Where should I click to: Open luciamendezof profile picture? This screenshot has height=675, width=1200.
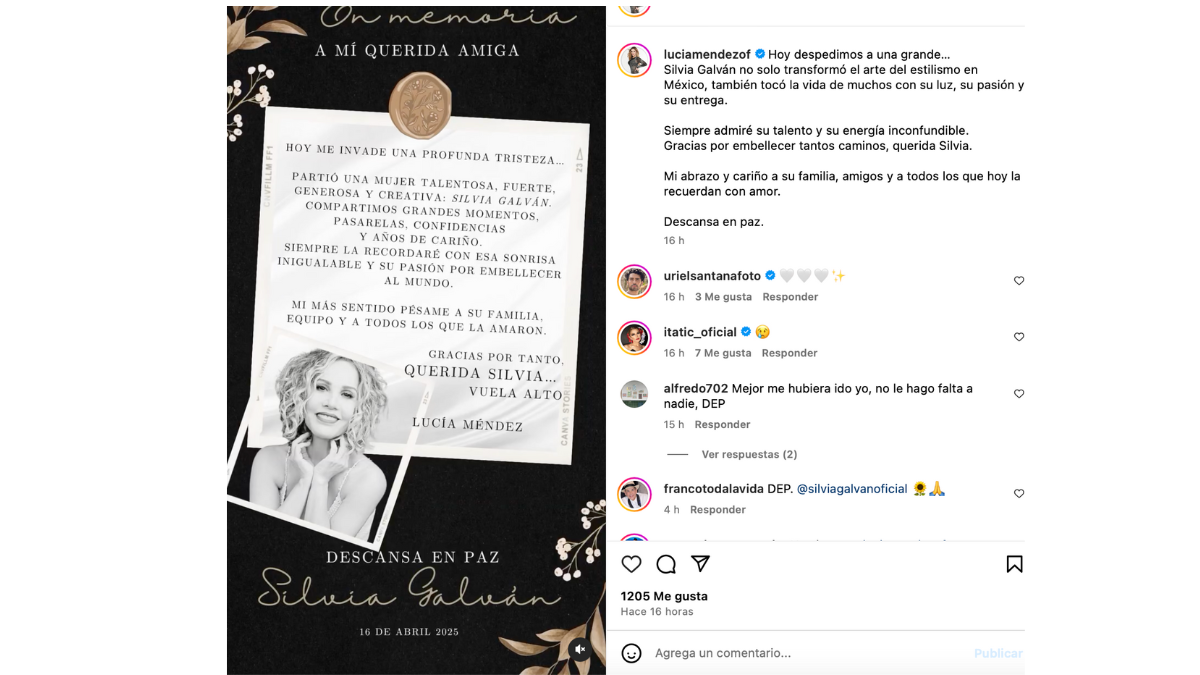pyautogui.click(x=634, y=60)
